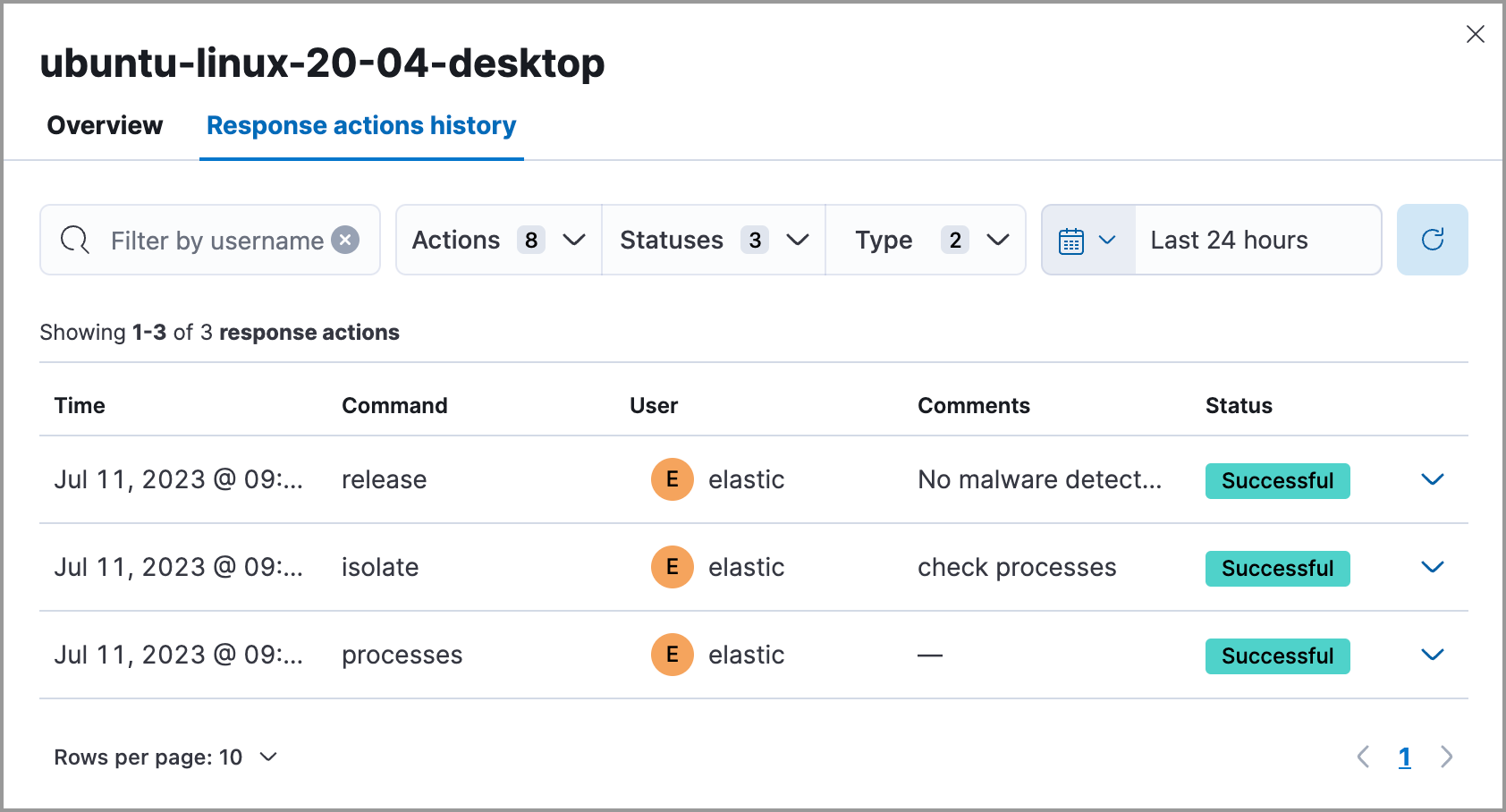Click the previous page arrow
Viewport: 1506px width, 812px height.
click(1362, 757)
